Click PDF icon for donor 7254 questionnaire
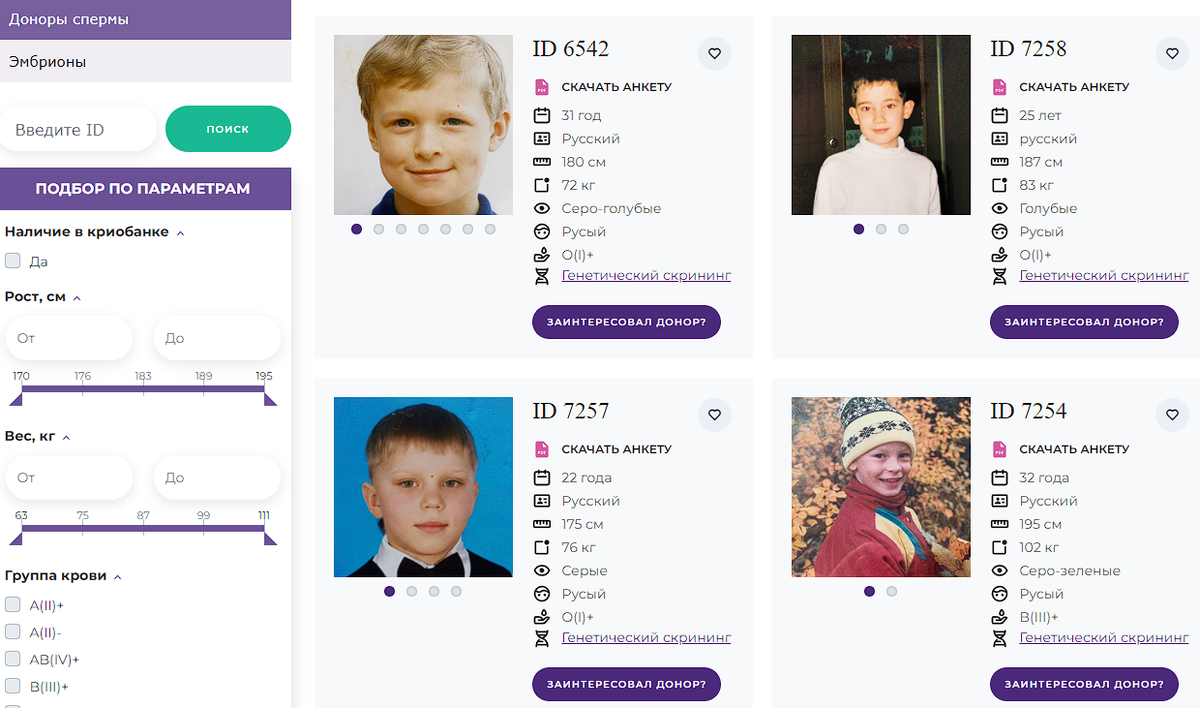The width and height of the screenshot is (1200, 708). tap(1000, 449)
